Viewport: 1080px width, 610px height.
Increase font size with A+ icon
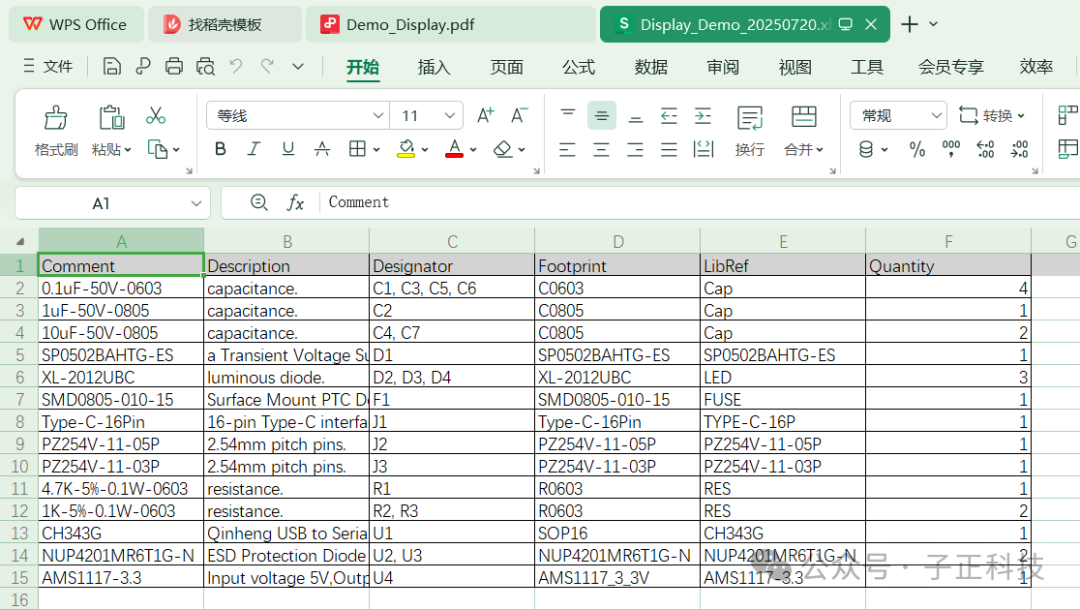click(486, 115)
